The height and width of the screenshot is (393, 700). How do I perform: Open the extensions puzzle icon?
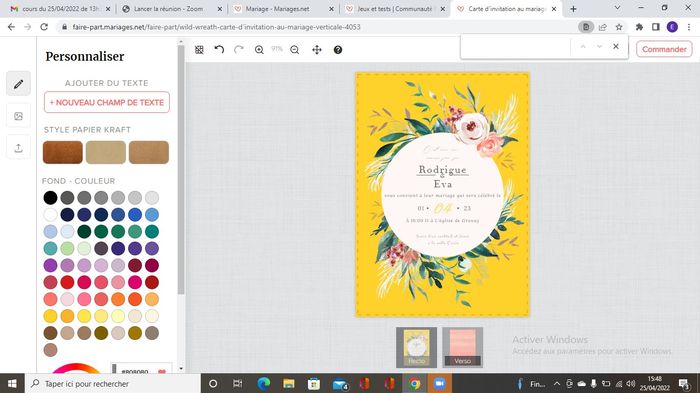639,27
